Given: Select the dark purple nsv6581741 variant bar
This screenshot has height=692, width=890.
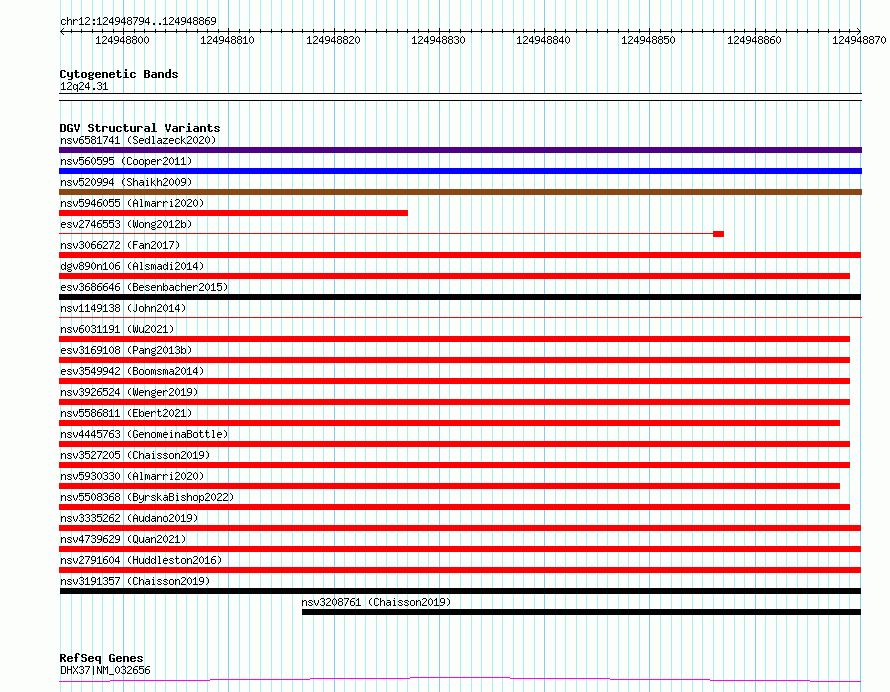Looking at the screenshot, I should pyautogui.click(x=460, y=150).
